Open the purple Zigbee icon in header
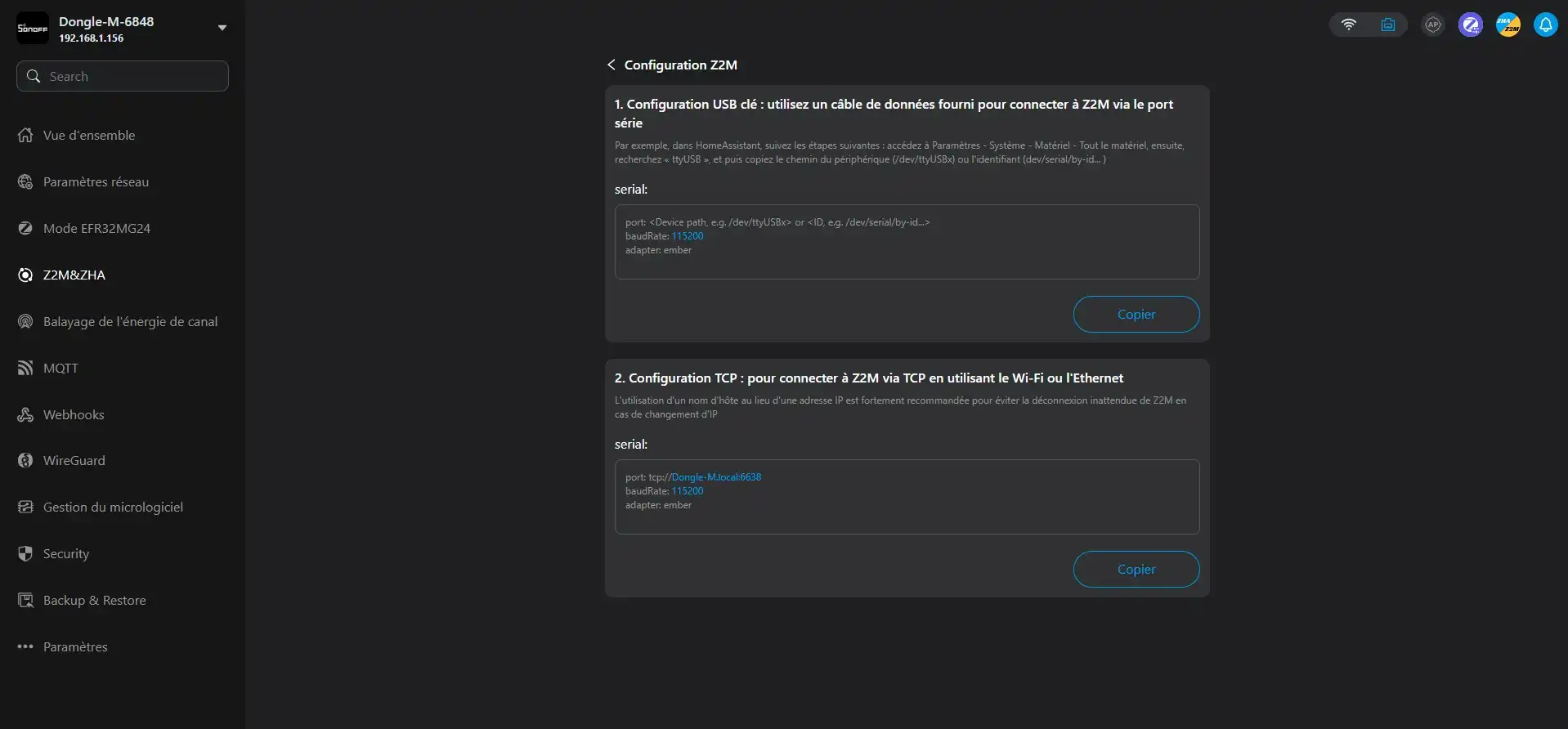 1470,25
